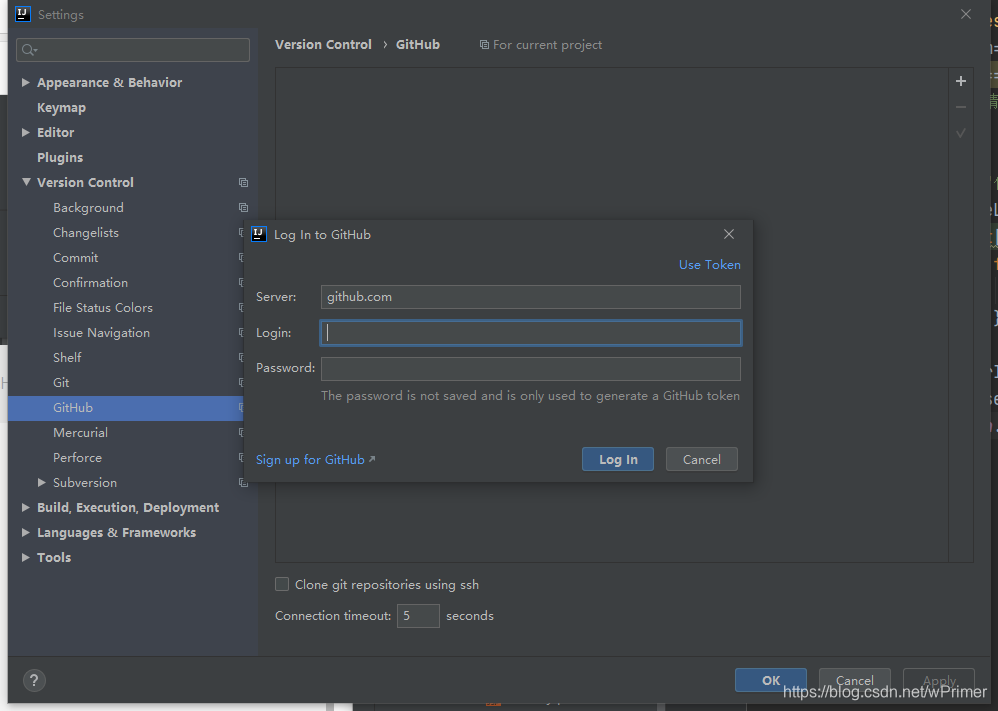Enable Clone git repositories using ssh
The height and width of the screenshot is (711, 998).
click(x=282, y=584)
